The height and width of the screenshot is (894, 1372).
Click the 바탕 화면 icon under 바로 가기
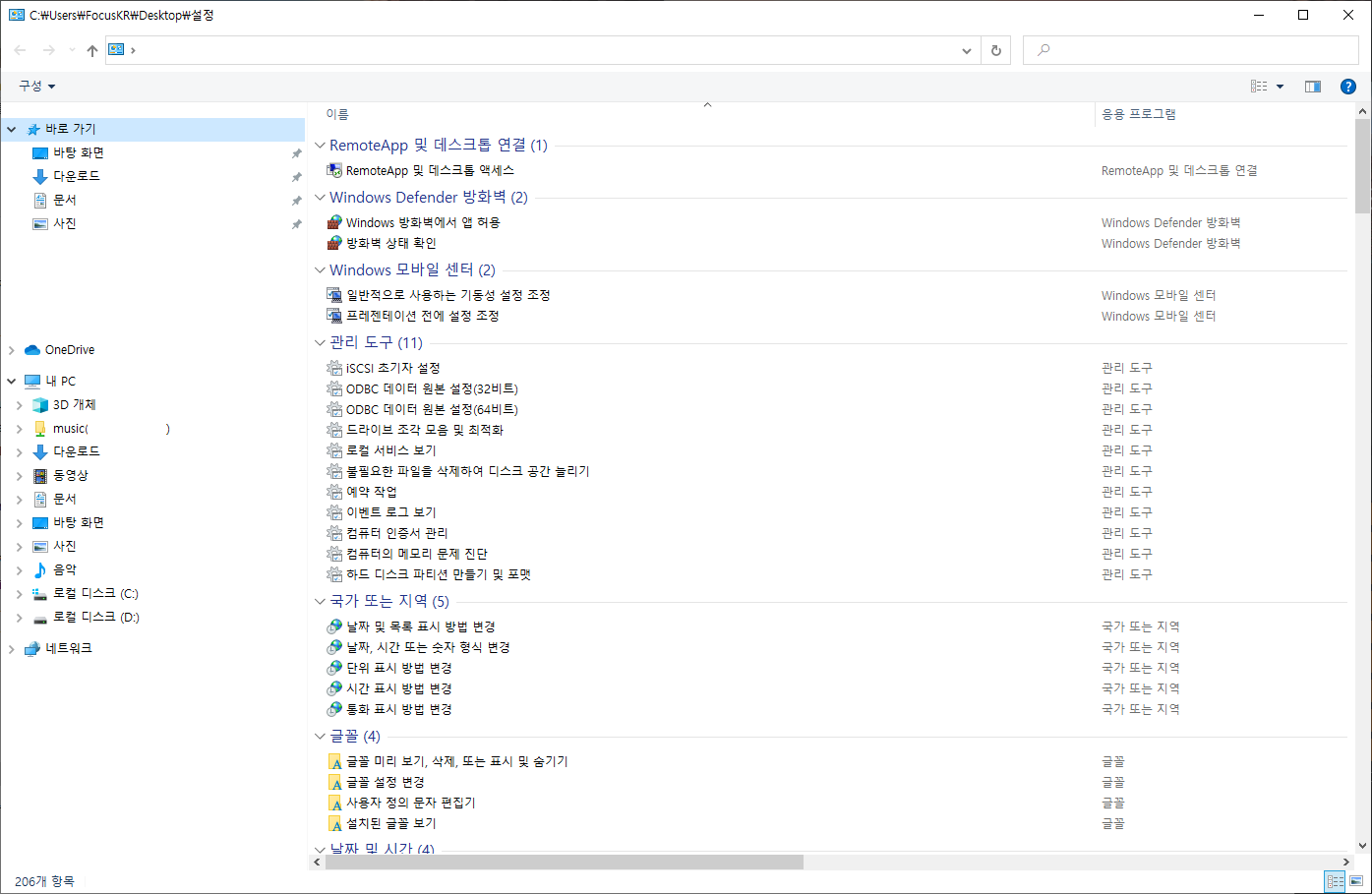40,153
